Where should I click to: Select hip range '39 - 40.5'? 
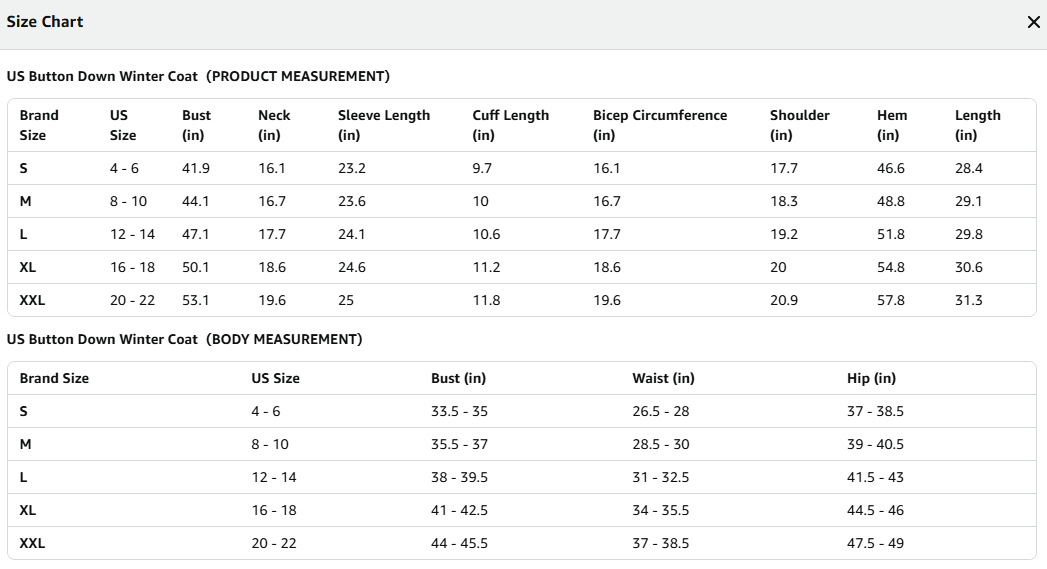[x=875, y=444]
